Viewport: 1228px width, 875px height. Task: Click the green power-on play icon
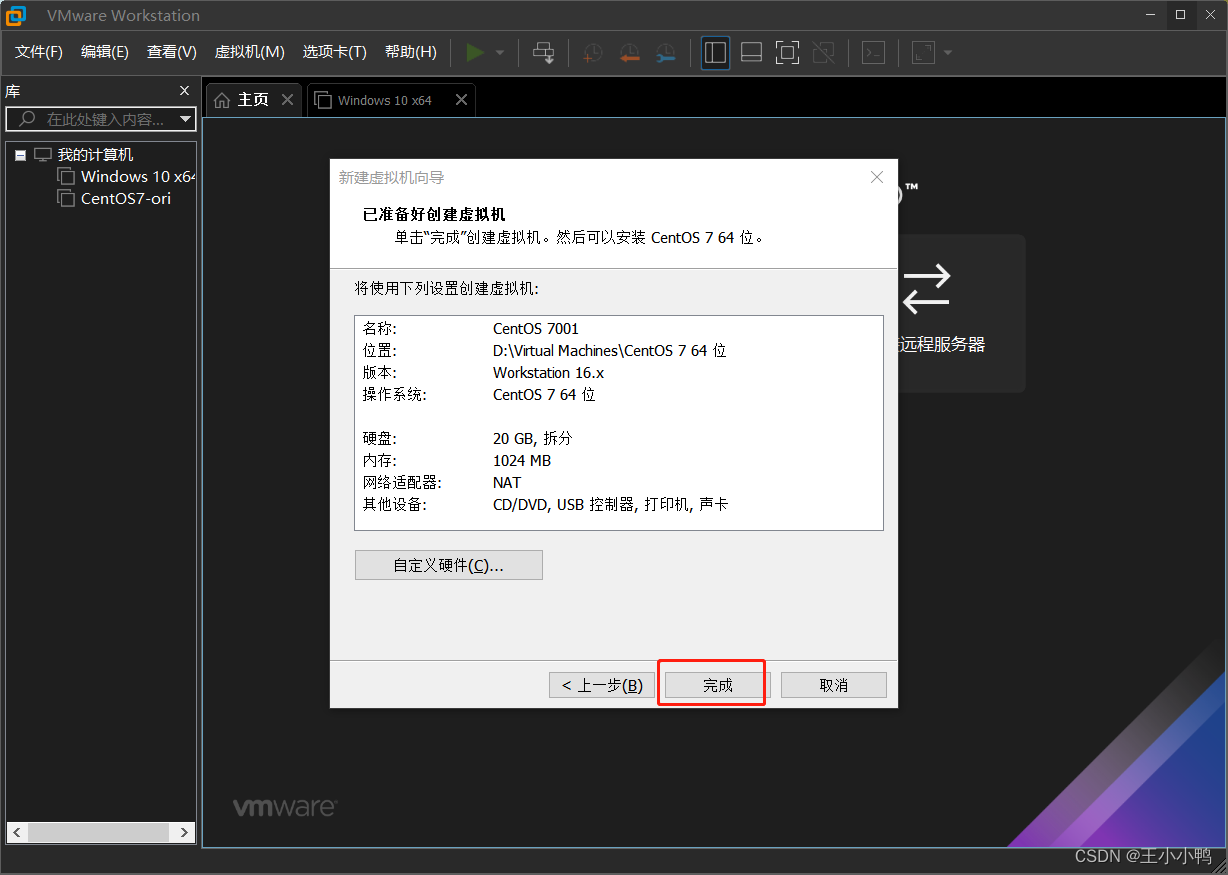pyautogui.click(x=475, y=52)
